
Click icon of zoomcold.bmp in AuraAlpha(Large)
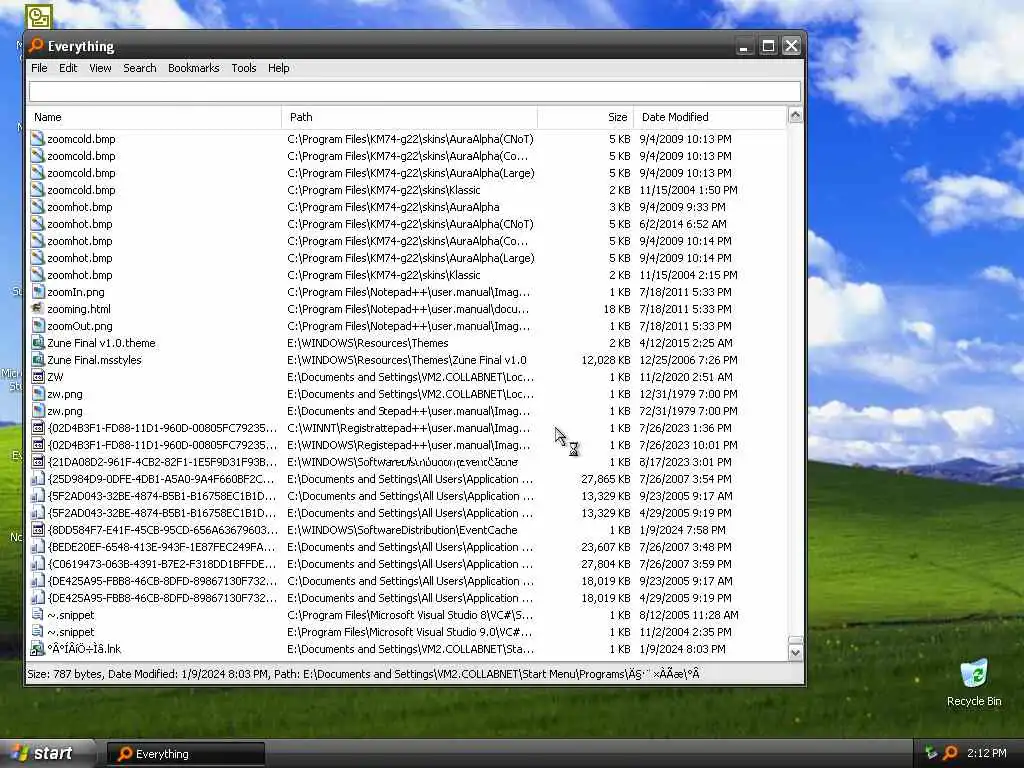[x=38, y=173]
